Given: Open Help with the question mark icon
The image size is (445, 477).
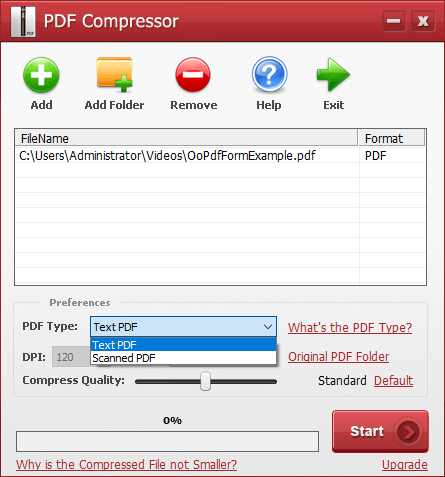Looking at the screenshot, I should point(269,74).
